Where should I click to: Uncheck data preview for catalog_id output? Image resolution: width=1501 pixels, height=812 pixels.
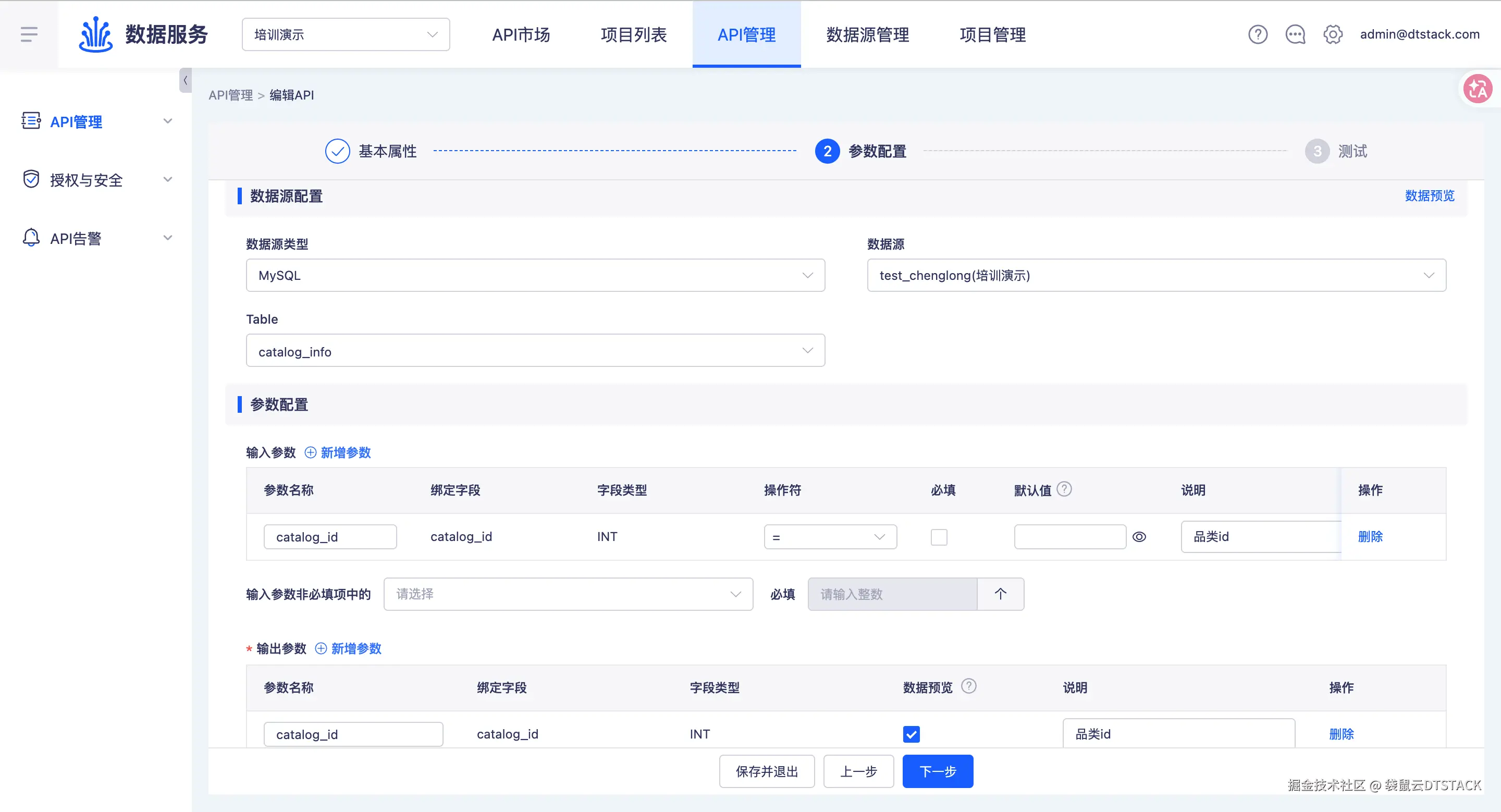coord(912,734)
